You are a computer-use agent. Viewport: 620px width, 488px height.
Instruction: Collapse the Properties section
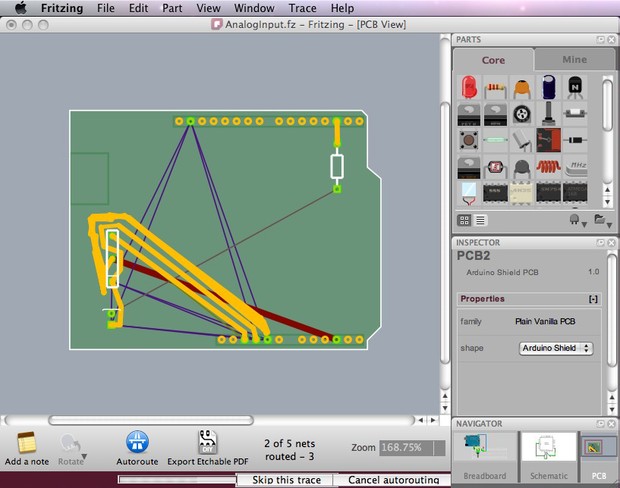593,299
